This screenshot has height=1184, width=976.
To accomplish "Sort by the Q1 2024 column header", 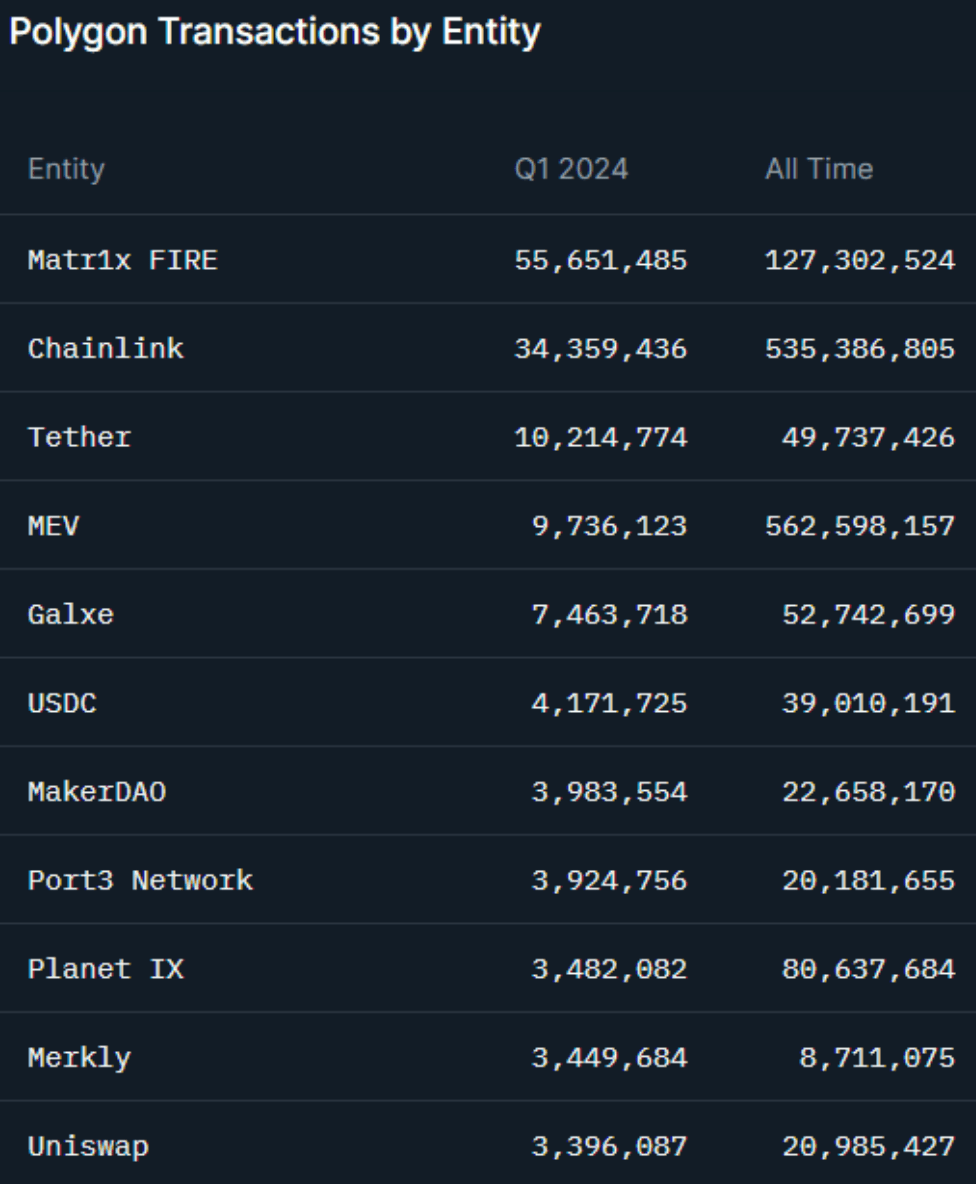I will click(x=571, y=169).
